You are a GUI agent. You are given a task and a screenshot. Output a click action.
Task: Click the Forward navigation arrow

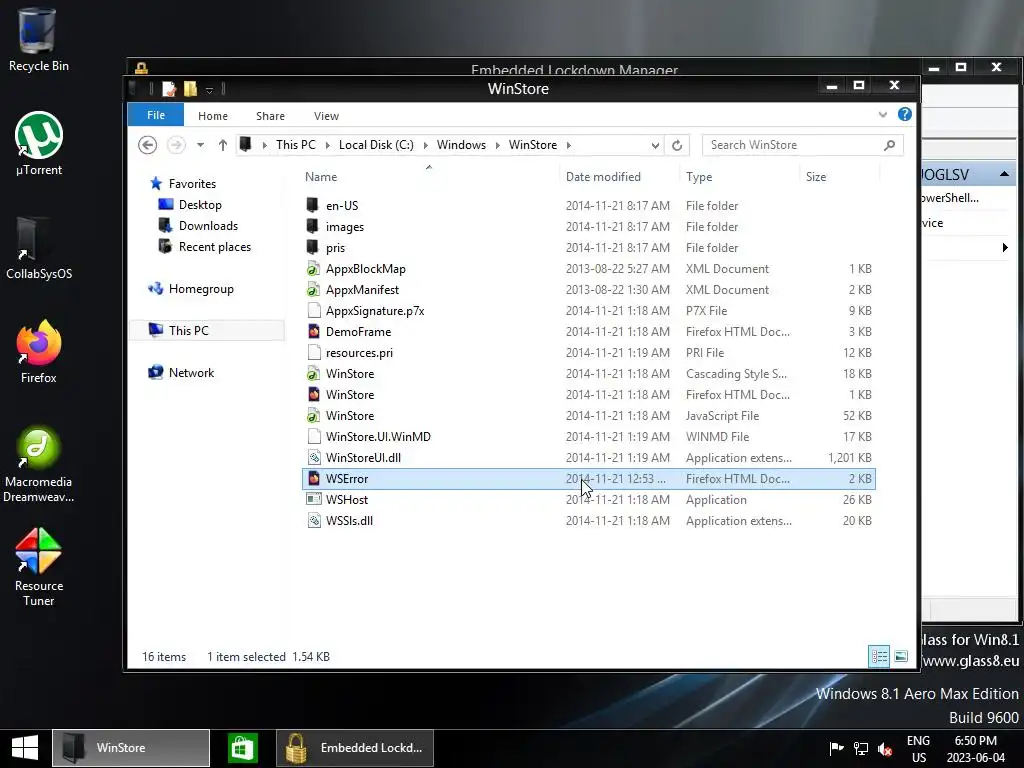click(176, 145)
